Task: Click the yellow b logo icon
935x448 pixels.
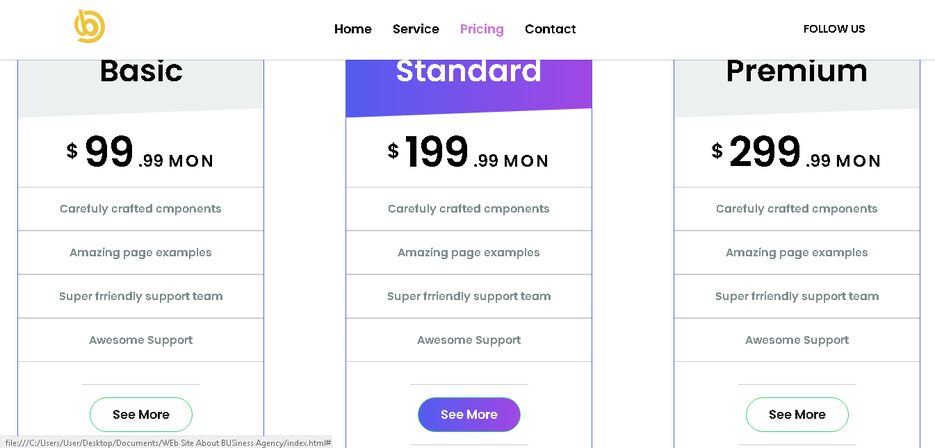Action: pos(89,26)
